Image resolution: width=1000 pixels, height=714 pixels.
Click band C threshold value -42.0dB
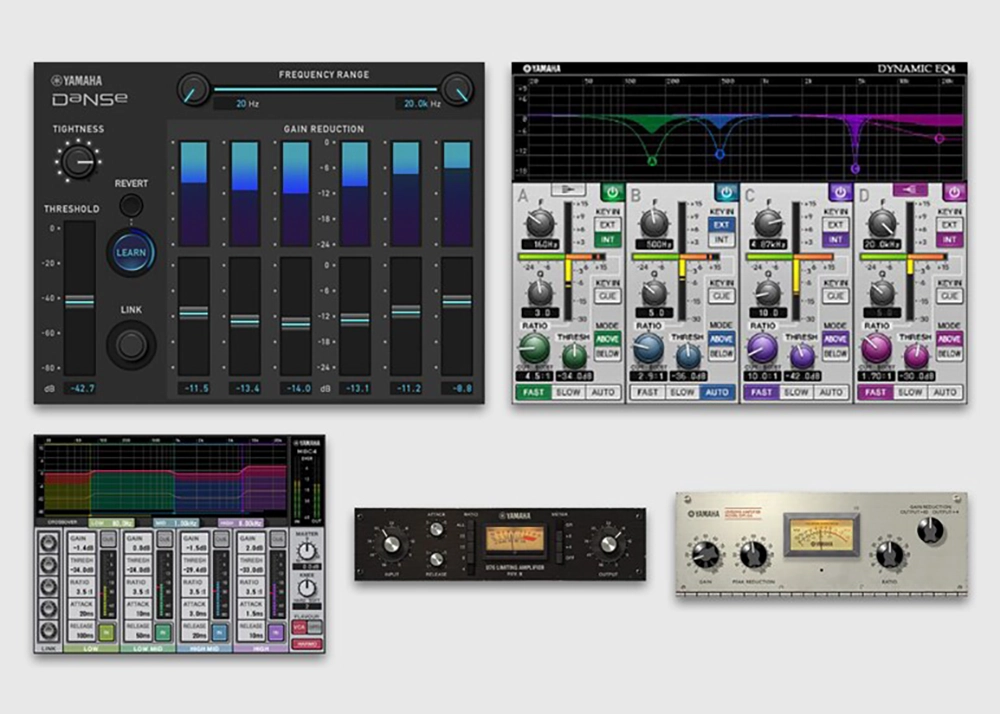pos(802,376)
